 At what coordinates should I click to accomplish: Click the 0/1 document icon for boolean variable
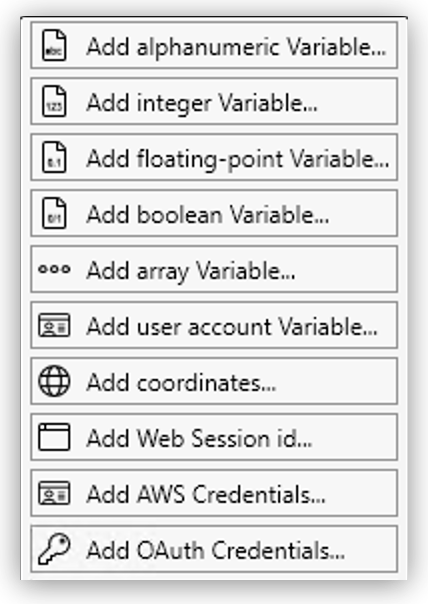[54, 213]
